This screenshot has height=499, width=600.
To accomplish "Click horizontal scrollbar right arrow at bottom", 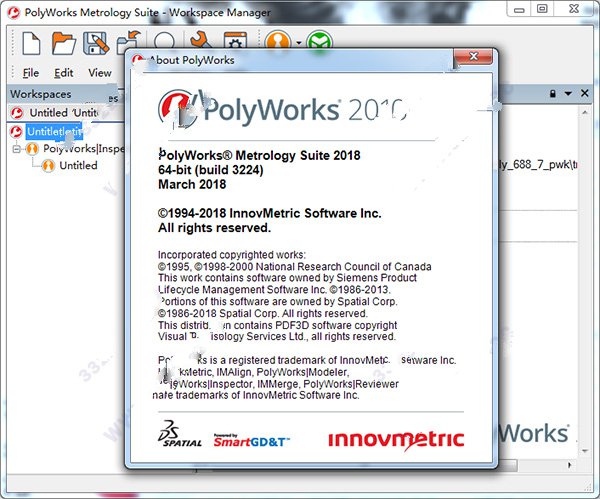I will pos(570,465).
